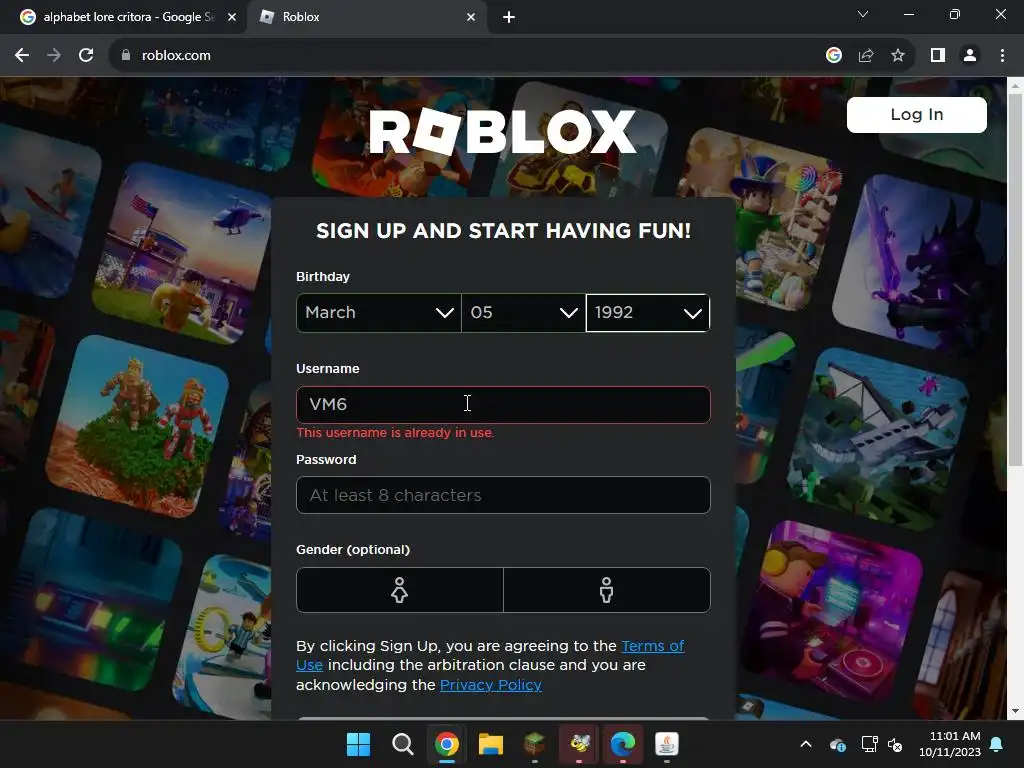Image resolution: width=1024 pixels, height=768 pixels.
Task: Click the muted volume tray icon
Action: (x=895, y=744)
